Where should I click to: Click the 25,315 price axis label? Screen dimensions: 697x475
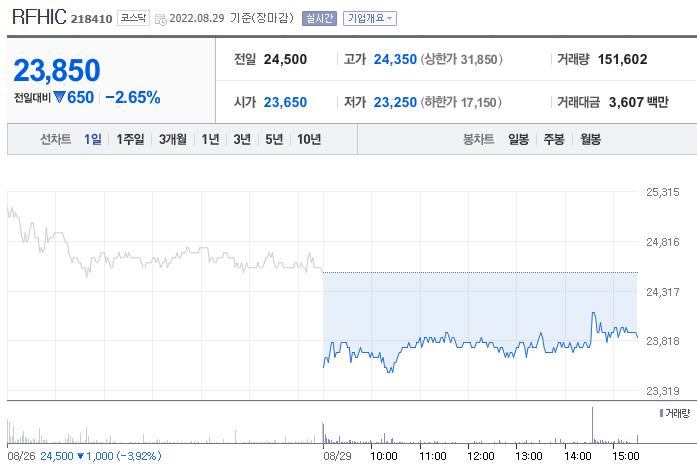663,192
